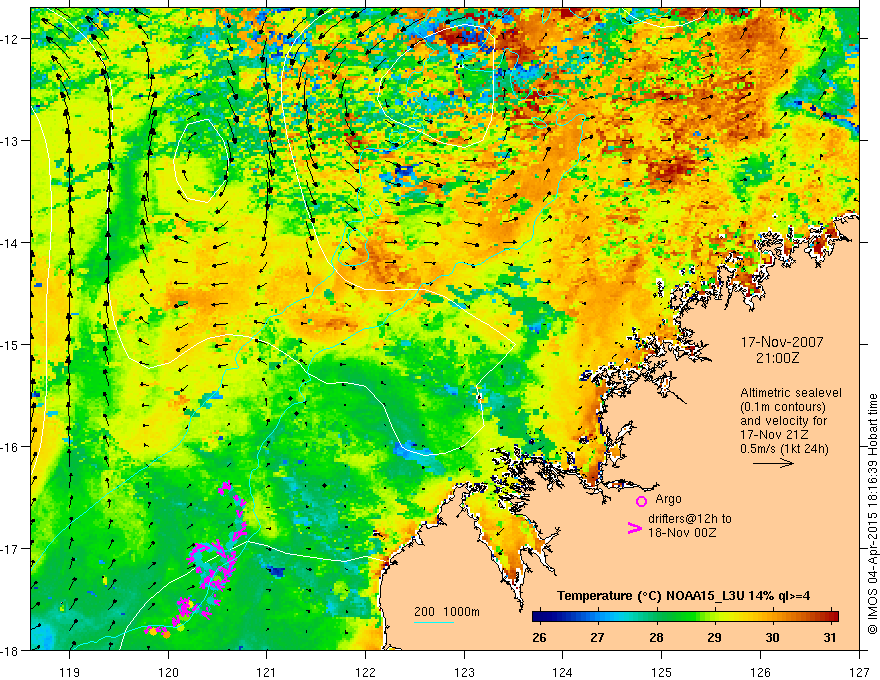The height and width of the screenshot is (680, 880).
Task: Click the 'and velocity for' text
Action: 783,421
